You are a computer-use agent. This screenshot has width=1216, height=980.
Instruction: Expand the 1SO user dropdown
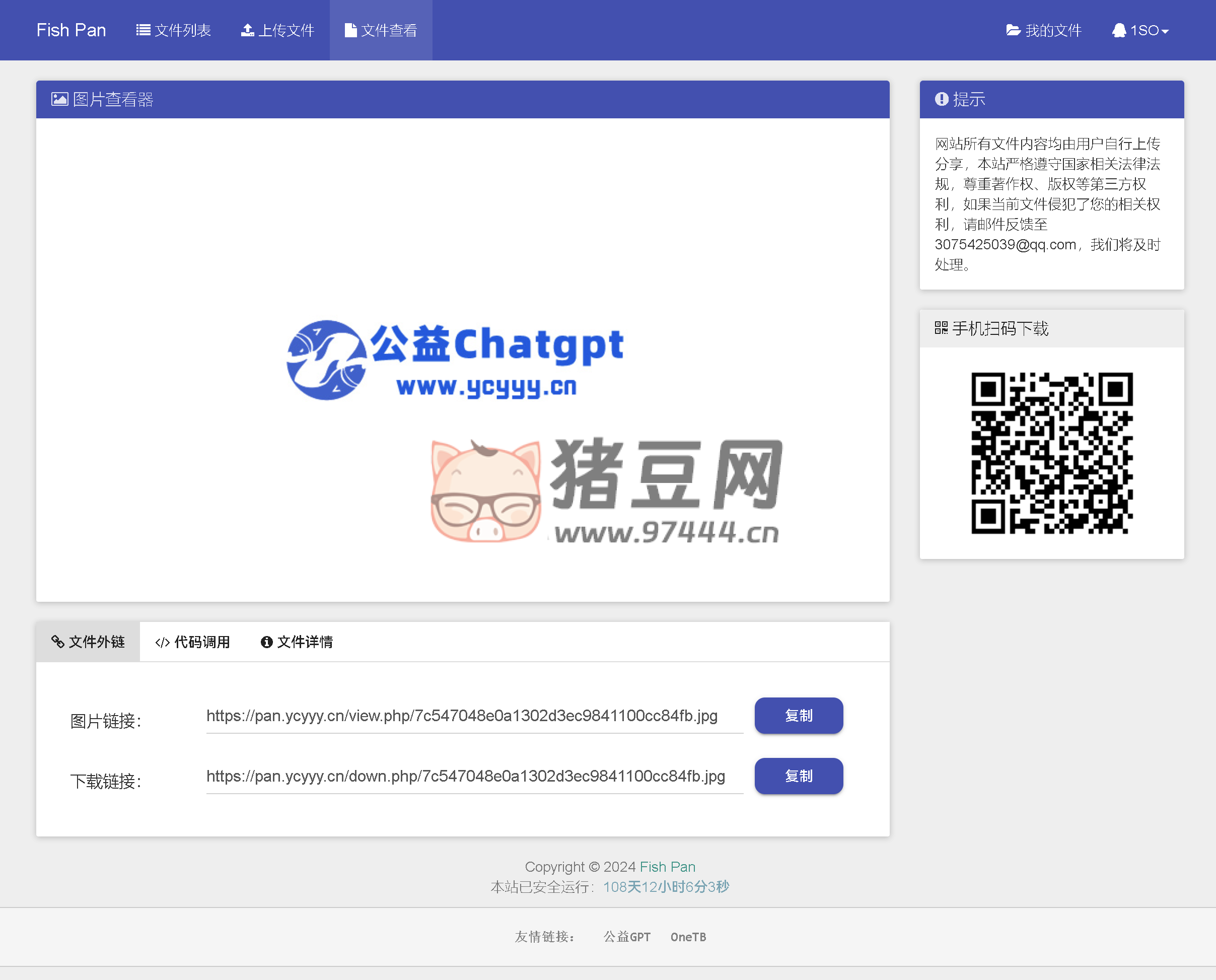pyautogui.click(x=1140, y=30)
